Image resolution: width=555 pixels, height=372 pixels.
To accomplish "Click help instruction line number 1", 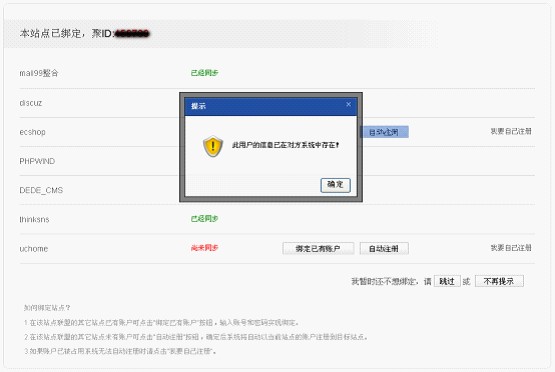I will [x=161, y=323].
